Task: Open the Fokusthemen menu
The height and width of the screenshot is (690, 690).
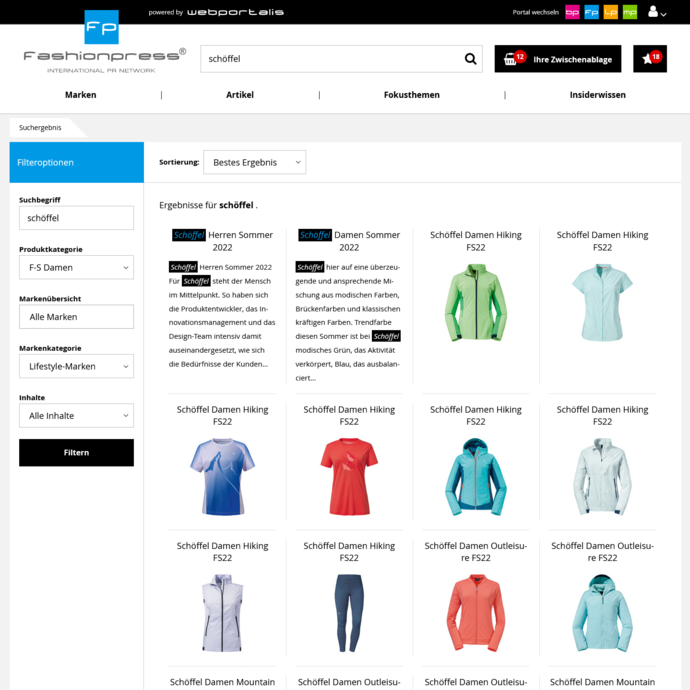Action: (x=411, y=95)
